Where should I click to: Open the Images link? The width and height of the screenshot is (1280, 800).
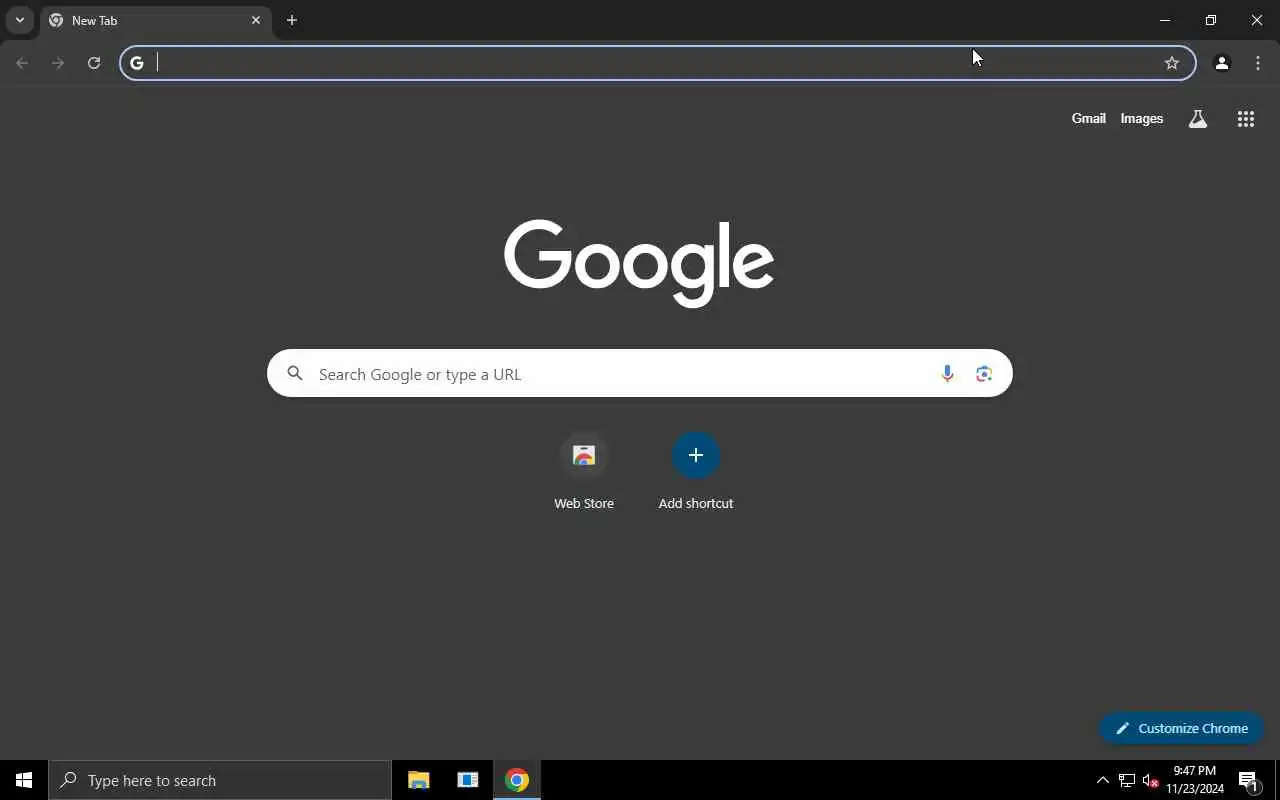click(1141, 118)
